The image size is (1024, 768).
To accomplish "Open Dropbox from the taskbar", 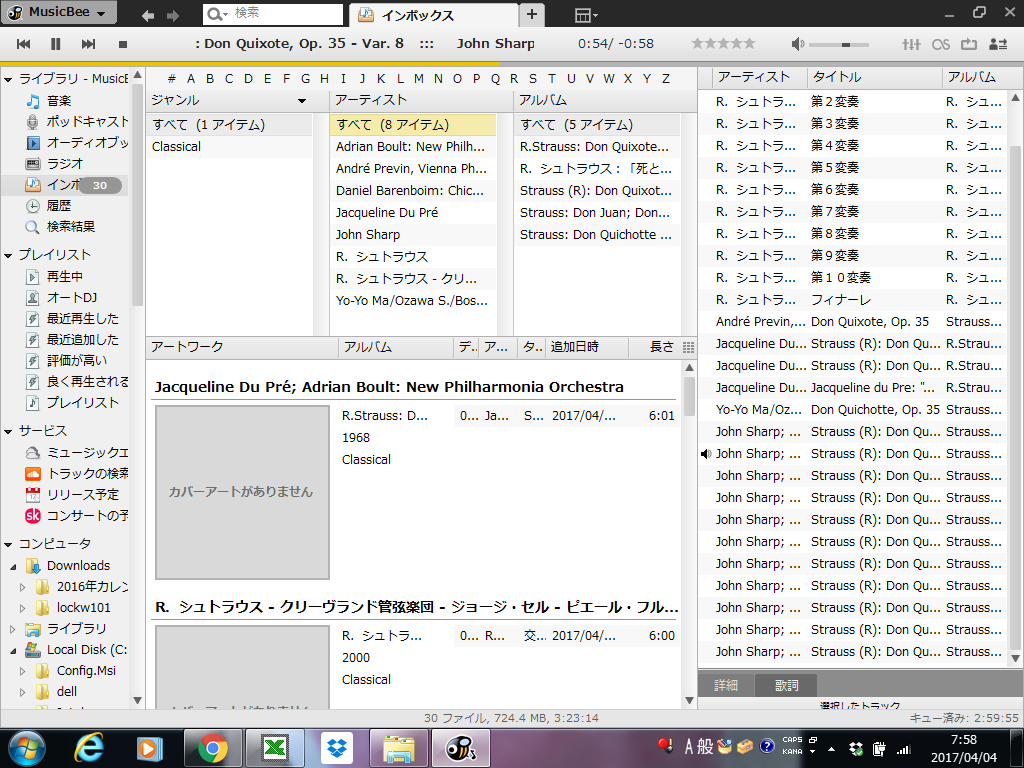I will point(337,748).
